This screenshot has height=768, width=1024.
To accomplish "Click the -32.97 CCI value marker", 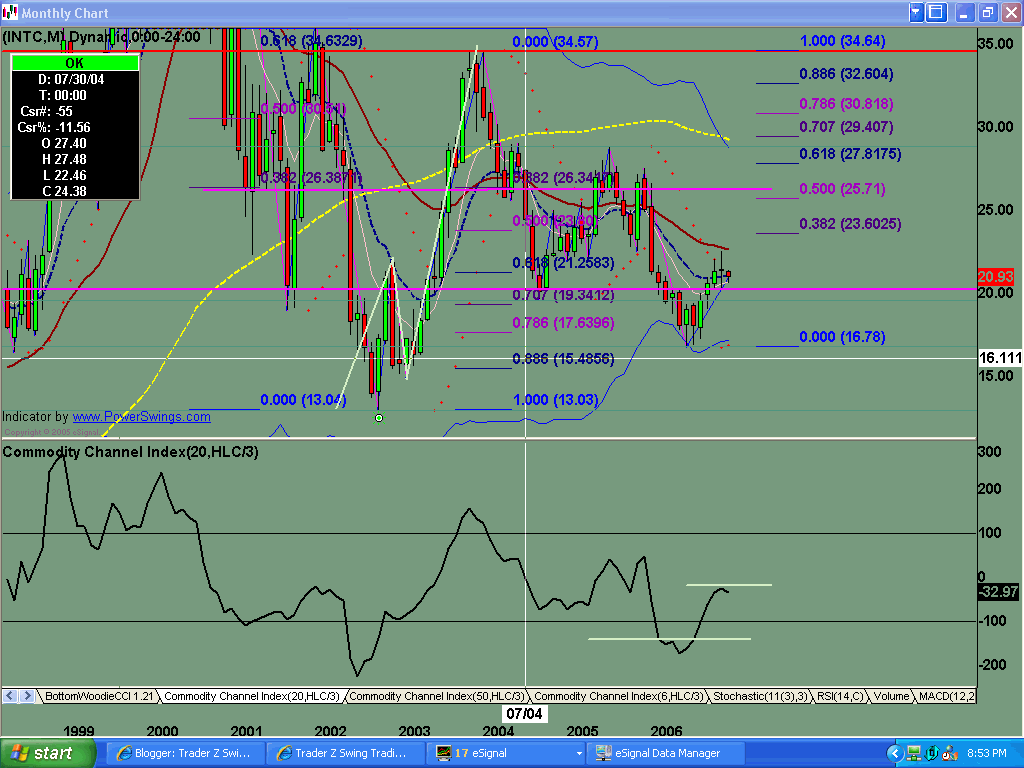I will tap(998, 592).
